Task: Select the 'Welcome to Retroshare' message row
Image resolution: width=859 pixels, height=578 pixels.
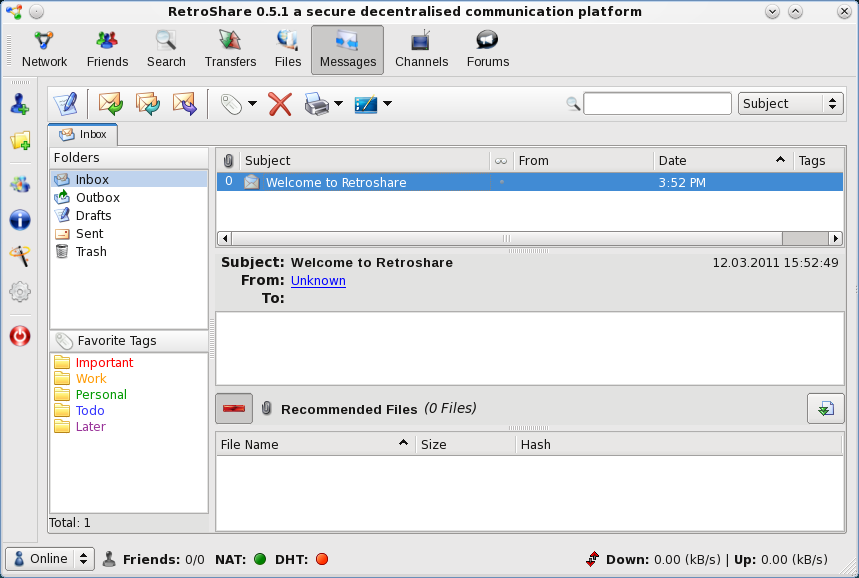Action: click(530, 182)
